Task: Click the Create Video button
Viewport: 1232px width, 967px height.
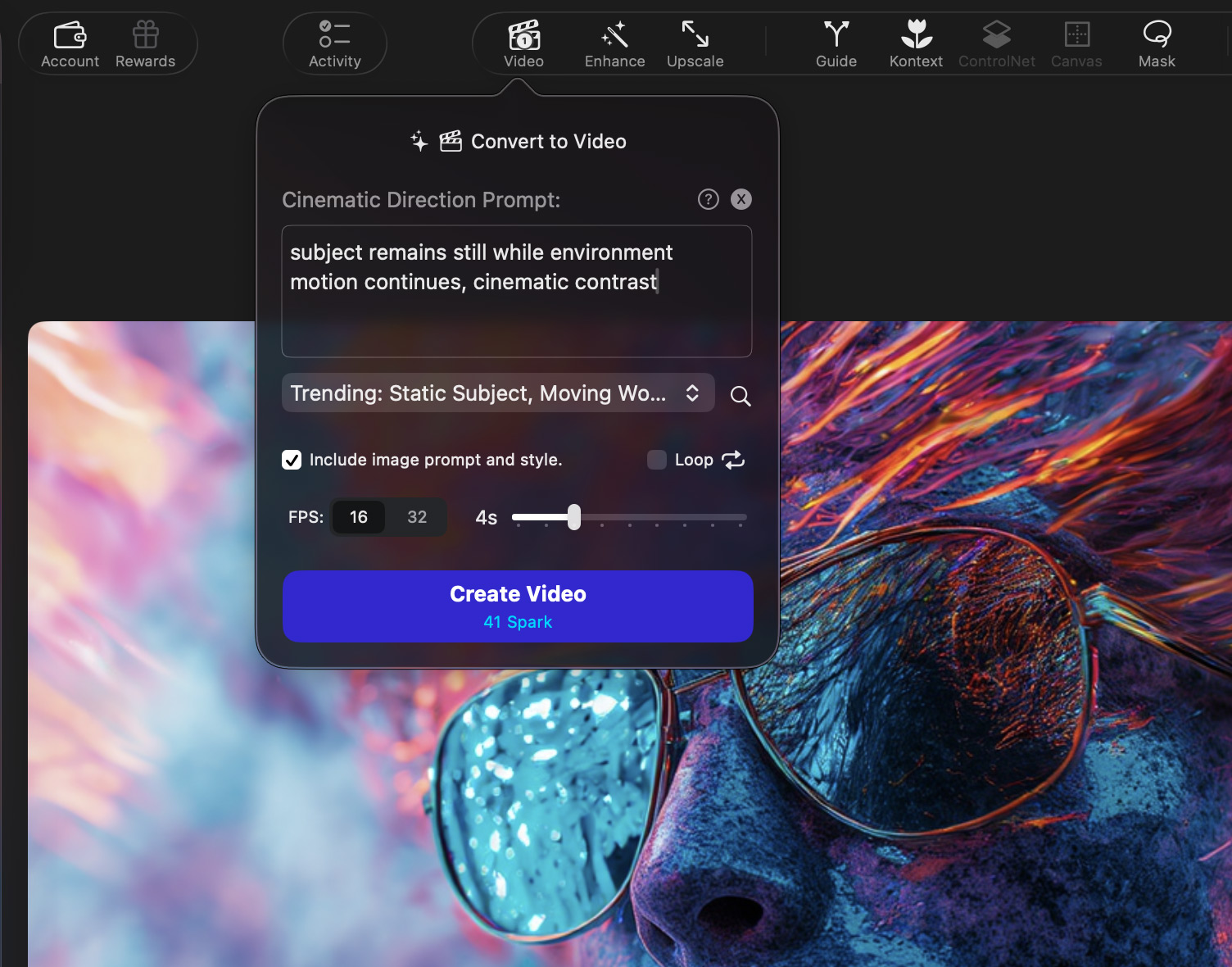Action: click(518, 606)
